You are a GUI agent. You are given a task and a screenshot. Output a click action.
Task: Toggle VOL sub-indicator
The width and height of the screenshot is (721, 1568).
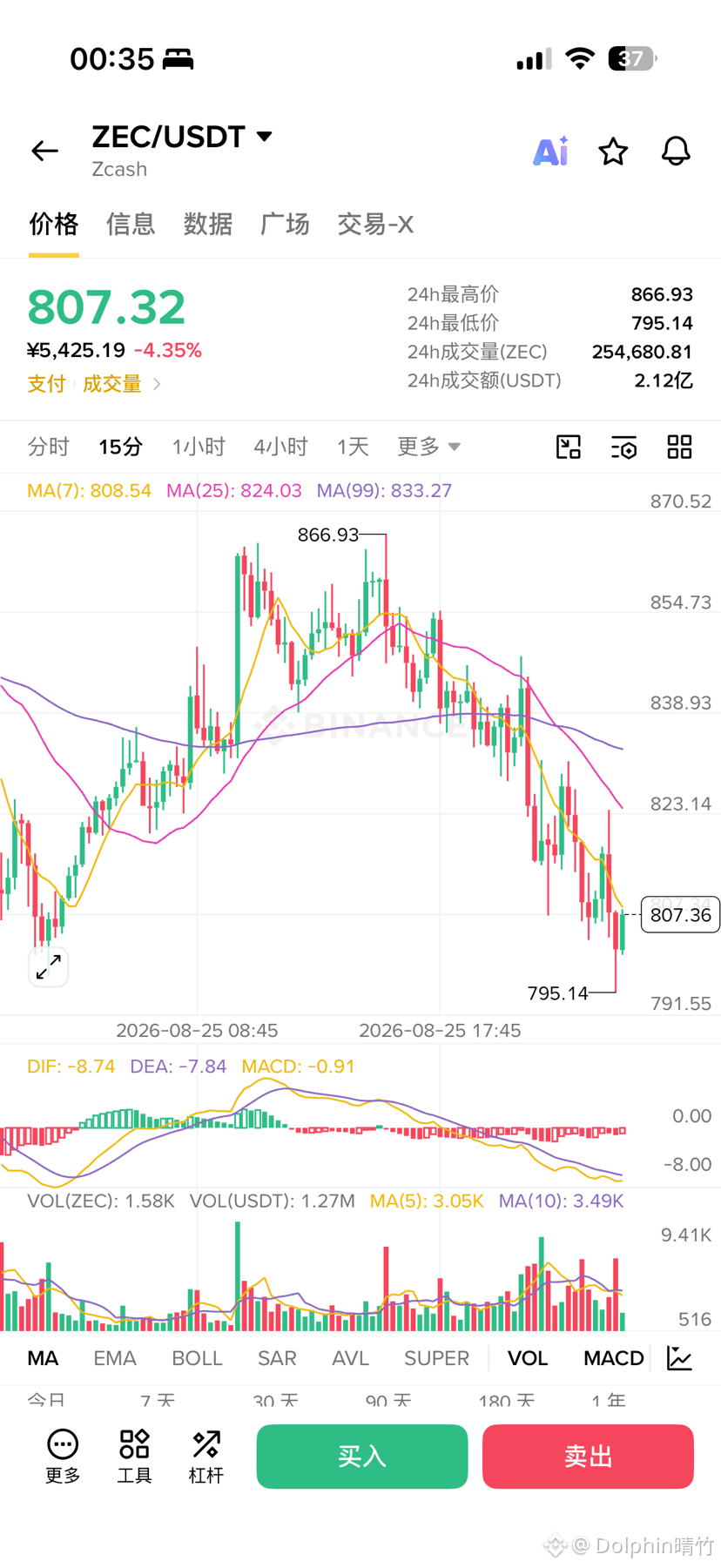(528, 1358)
